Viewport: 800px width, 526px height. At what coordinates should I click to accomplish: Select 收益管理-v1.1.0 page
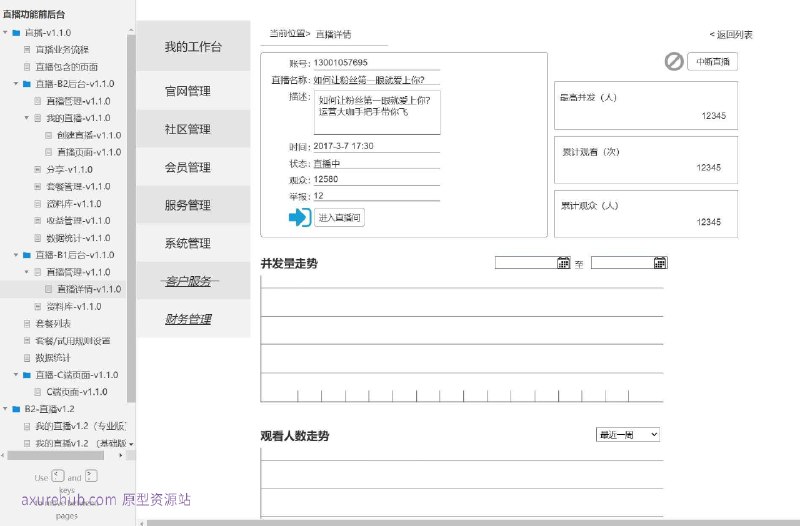click(x=78, y=220)
